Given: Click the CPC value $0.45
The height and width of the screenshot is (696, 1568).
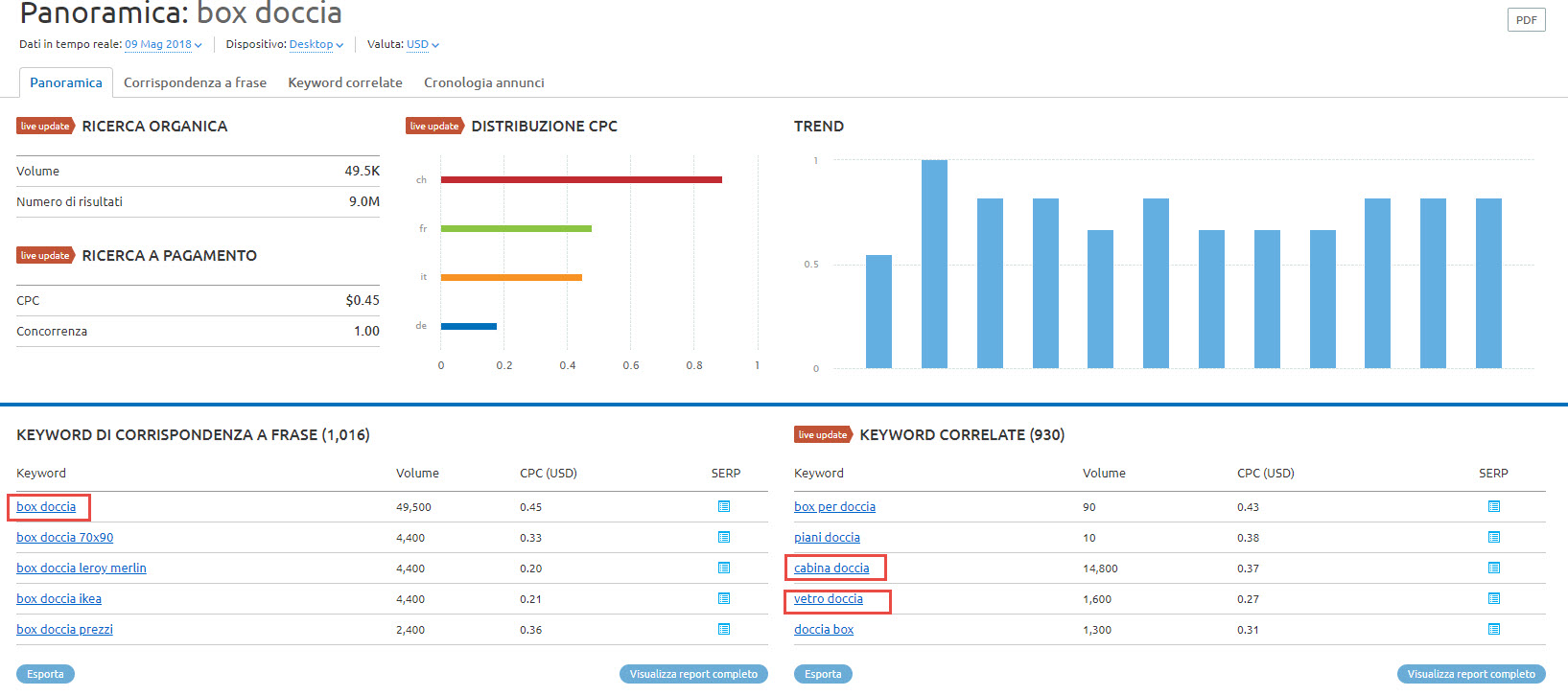Looking at the screenshot, I should 363,300.
